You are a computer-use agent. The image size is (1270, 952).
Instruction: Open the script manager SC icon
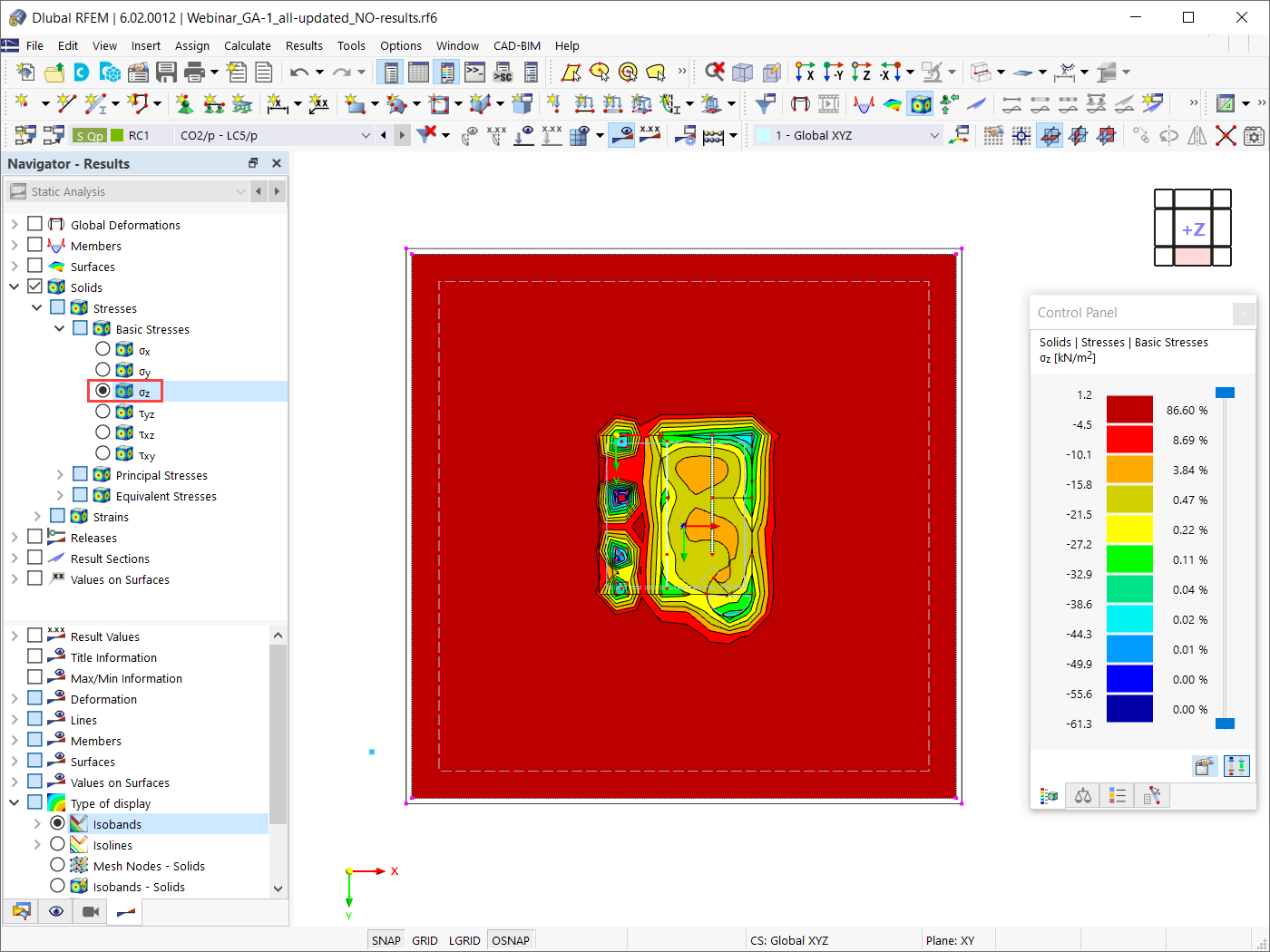tap(503, 72)
